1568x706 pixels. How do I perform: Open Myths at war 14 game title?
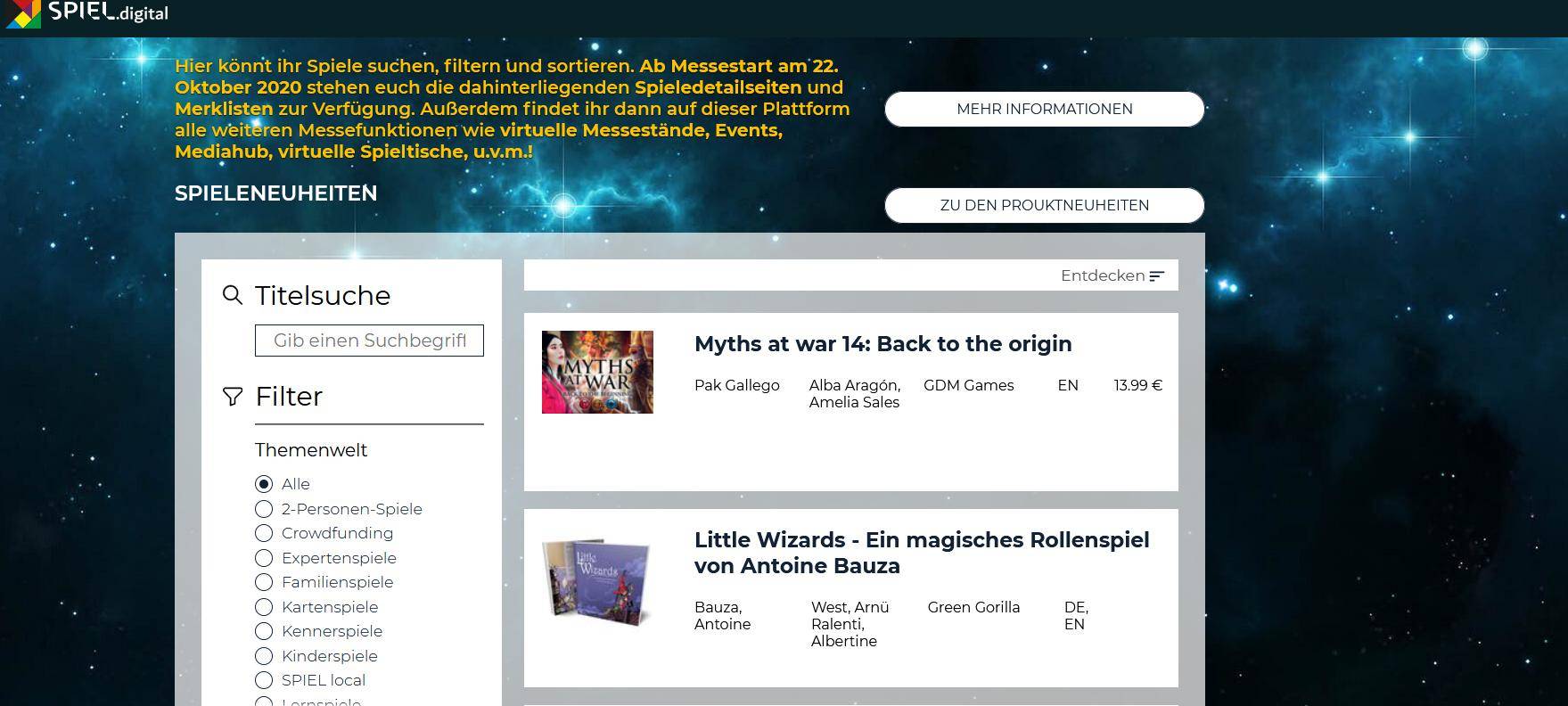(883, 344)
